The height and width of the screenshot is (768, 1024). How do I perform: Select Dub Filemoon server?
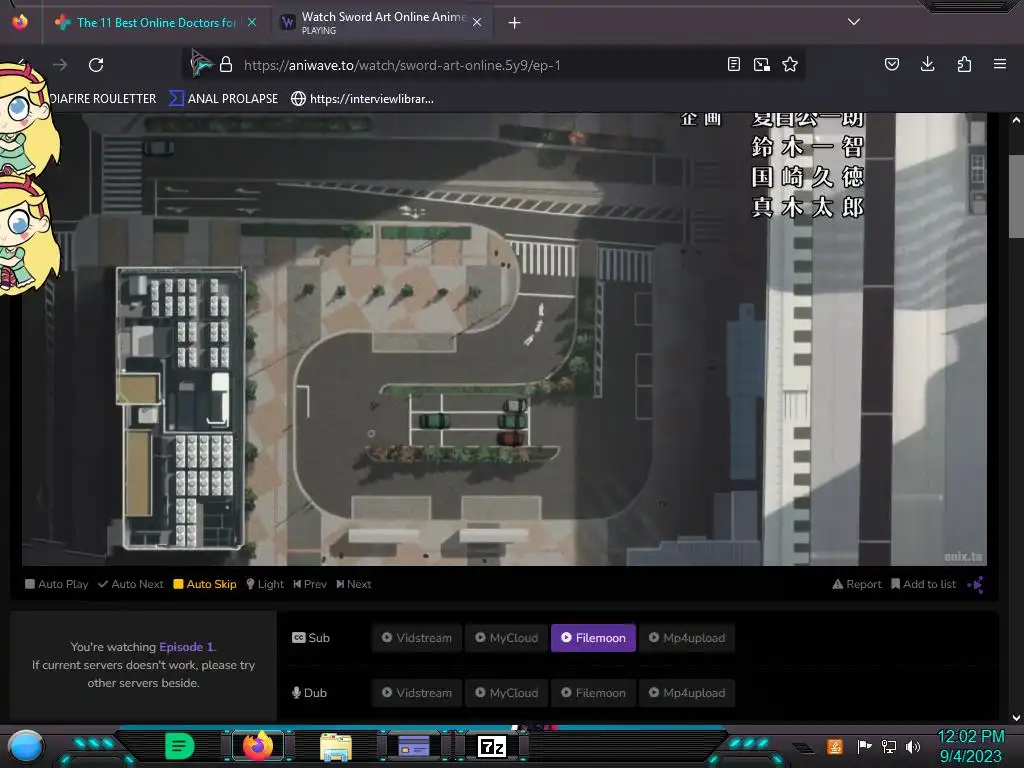(593, 692)
